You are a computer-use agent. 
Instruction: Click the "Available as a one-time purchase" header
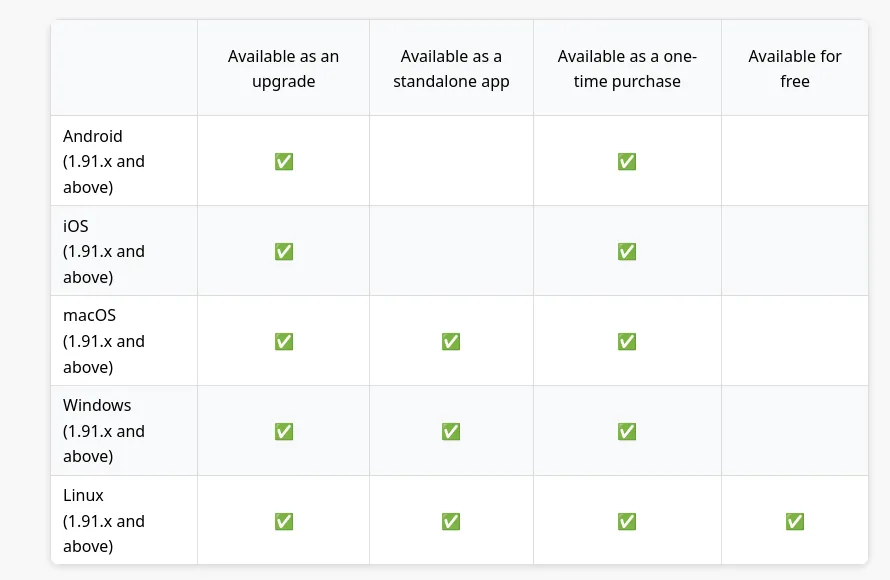pyautogui.click(x=627, y=69)
